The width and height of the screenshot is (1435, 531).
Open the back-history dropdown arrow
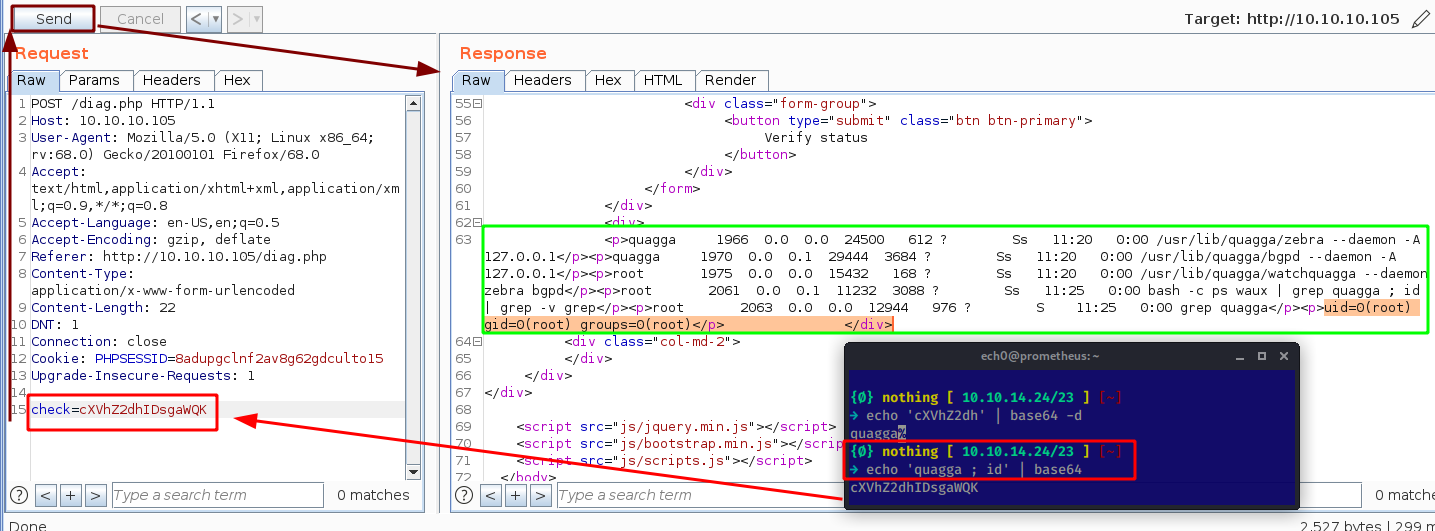[x=215, y=19]
